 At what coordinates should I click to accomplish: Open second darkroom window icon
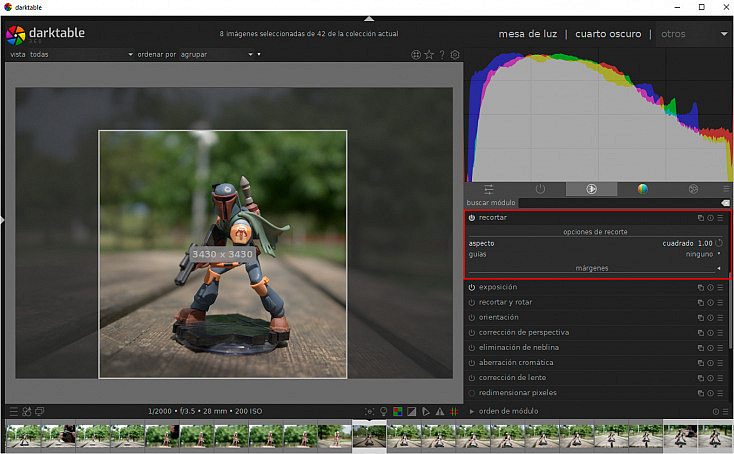[40, 411]
